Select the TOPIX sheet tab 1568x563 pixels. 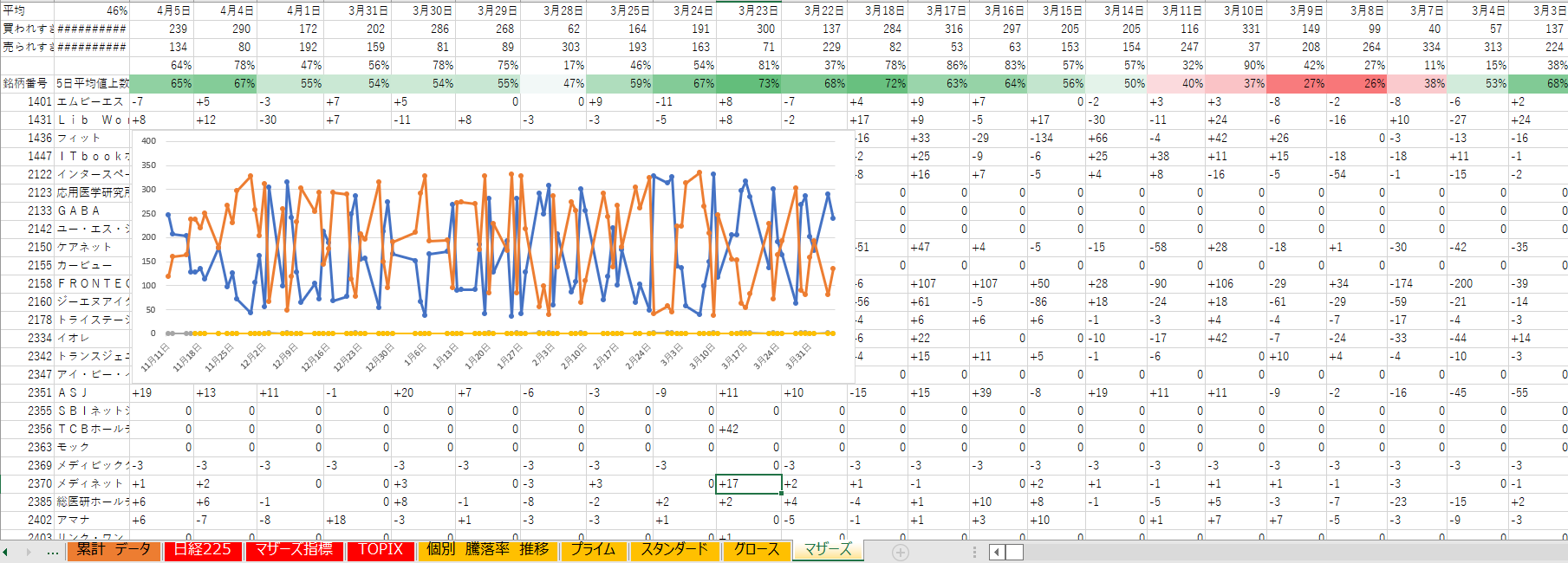pos(381,550)
